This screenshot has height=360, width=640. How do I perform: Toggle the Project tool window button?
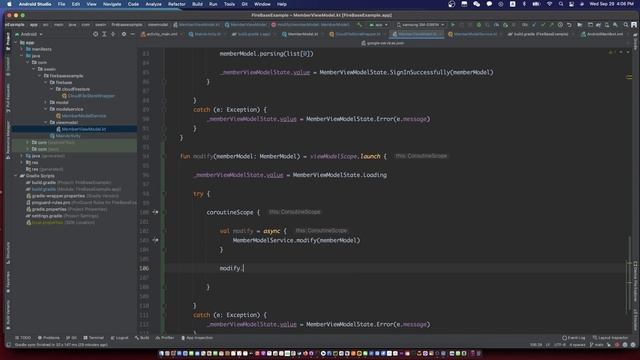tap(8, 42)
